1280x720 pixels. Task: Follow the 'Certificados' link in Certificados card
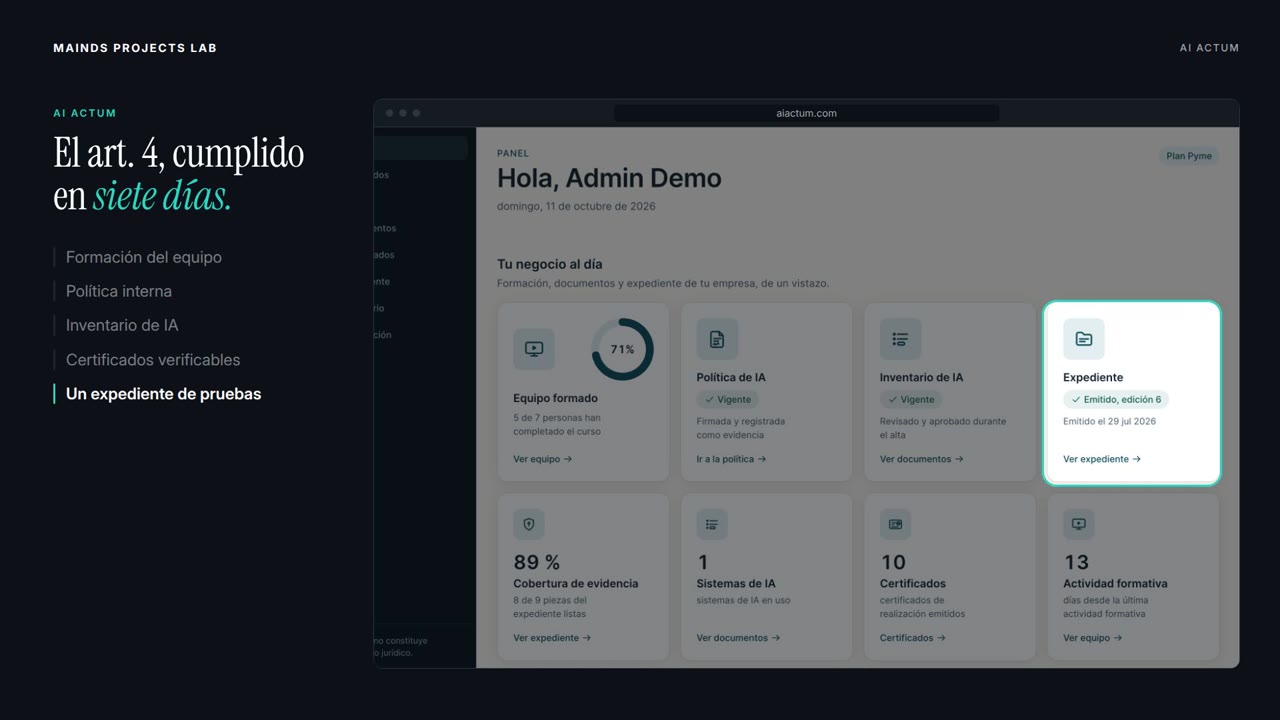[913, 638]
